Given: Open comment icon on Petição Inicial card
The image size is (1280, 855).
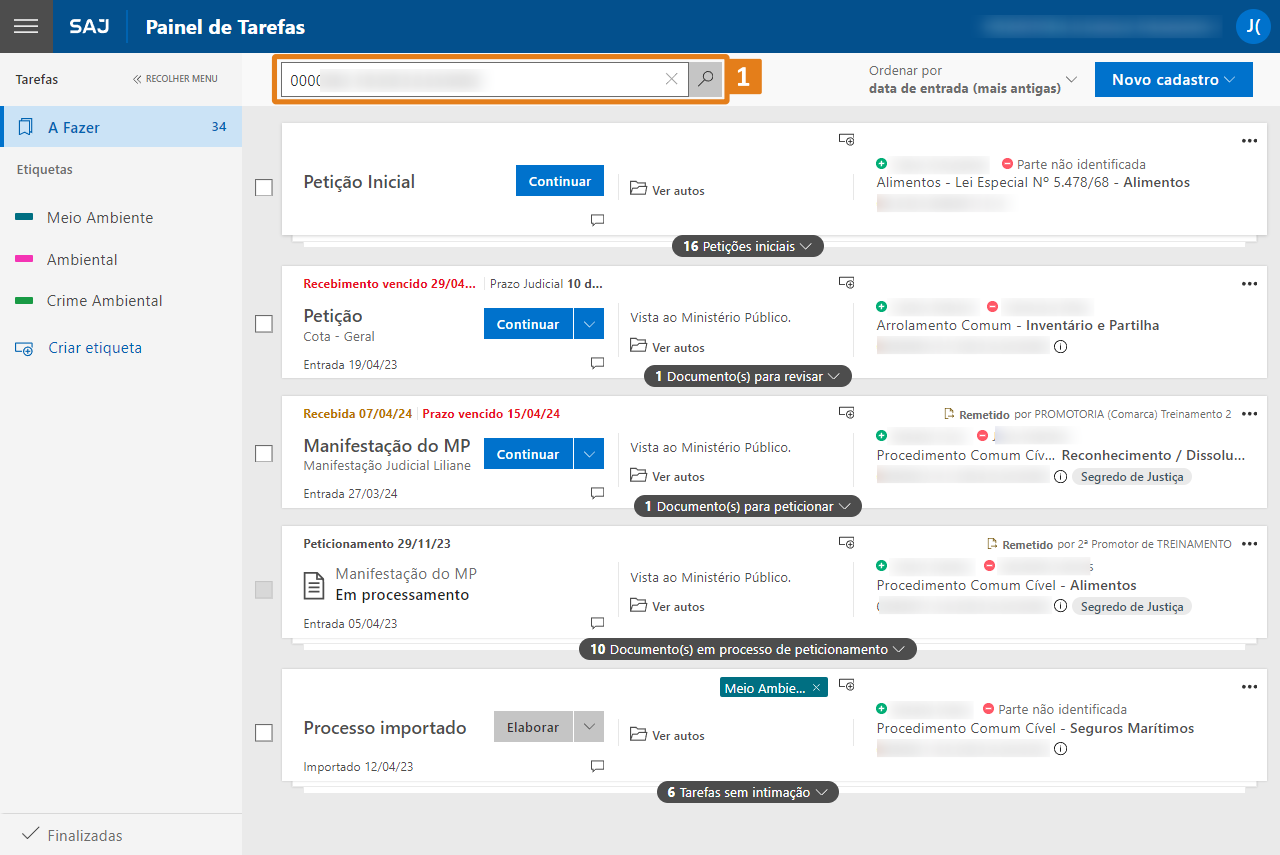Looking at the screenshot, I should 597,220.
